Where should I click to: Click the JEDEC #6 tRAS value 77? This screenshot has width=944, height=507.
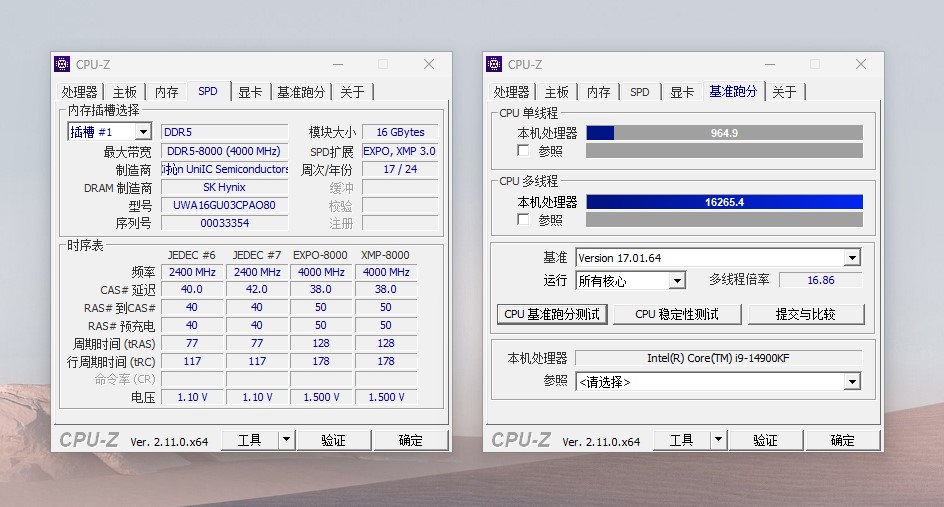[192, 343]
